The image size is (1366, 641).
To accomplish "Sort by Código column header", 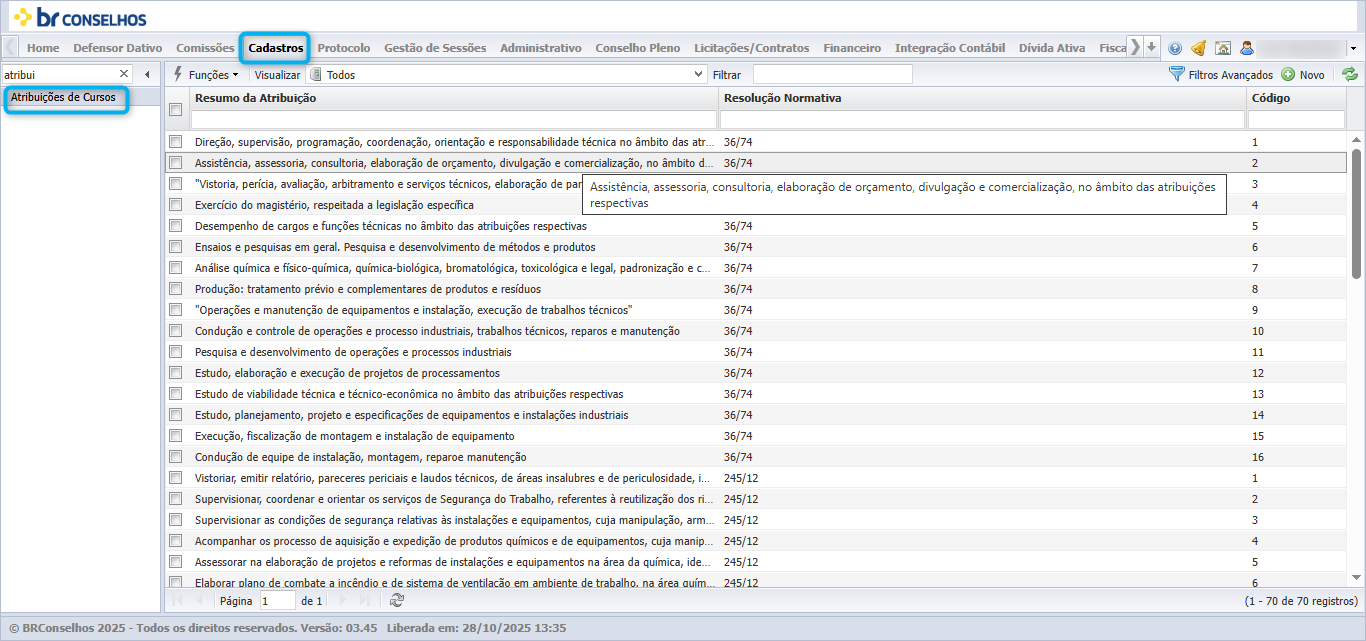I will (x=1270, y=98).
